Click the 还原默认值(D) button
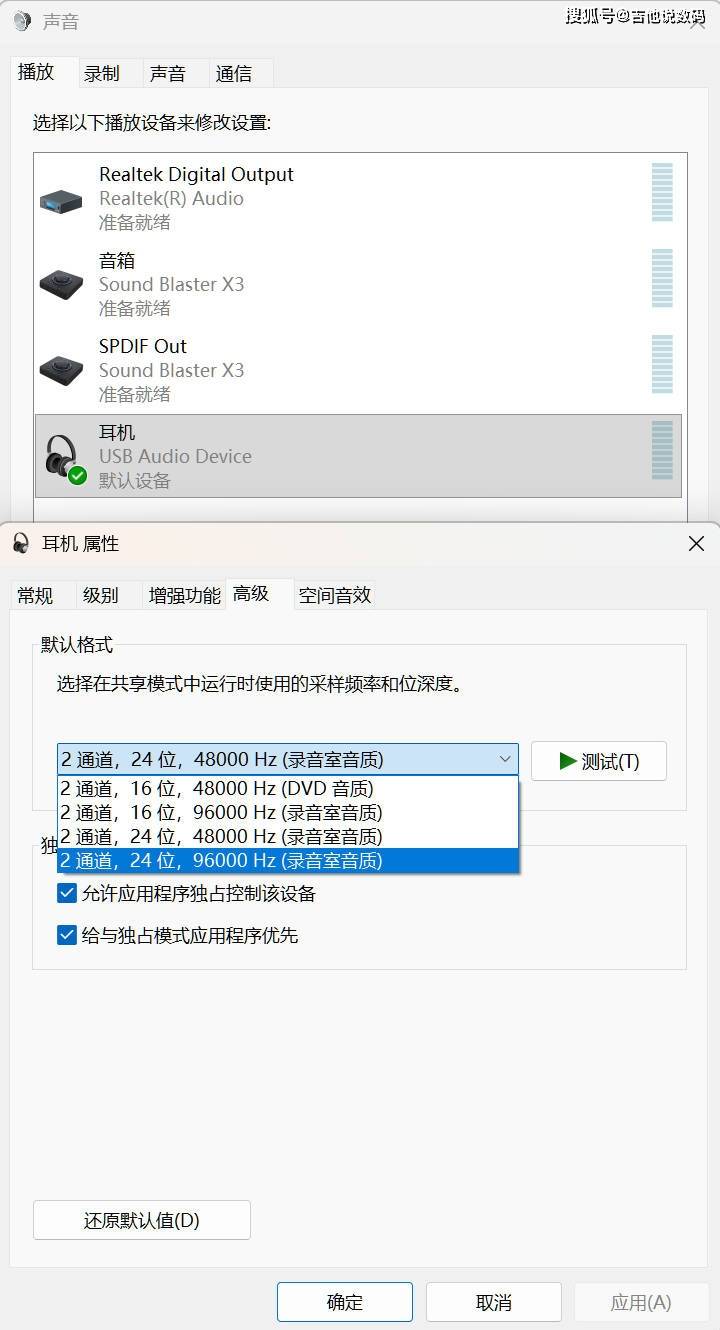Screen dimensions: 720x1330 click(x=142, y=1220)
